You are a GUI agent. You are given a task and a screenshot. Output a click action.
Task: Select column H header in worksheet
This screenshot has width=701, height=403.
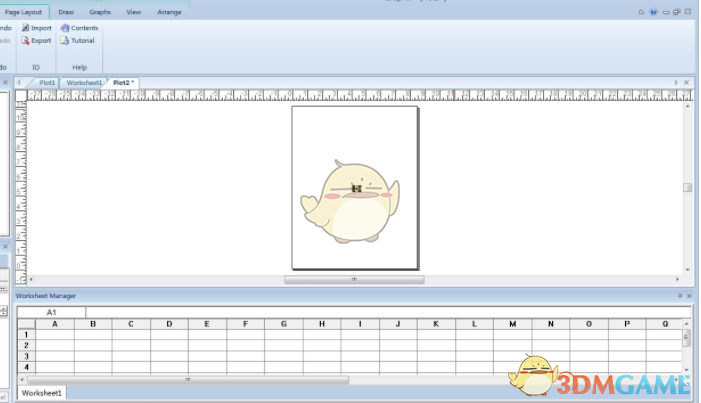pos(322,324)
